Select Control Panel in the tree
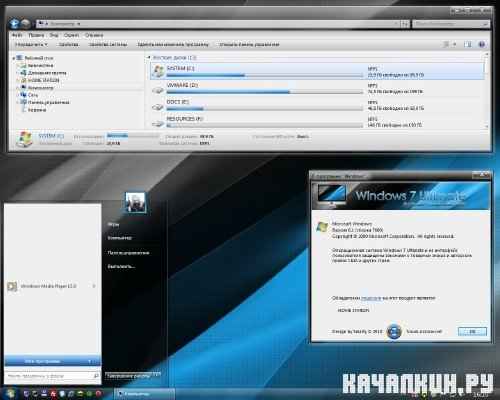The height and width of the screenshot is (400, 500). [x=48, y=102]
